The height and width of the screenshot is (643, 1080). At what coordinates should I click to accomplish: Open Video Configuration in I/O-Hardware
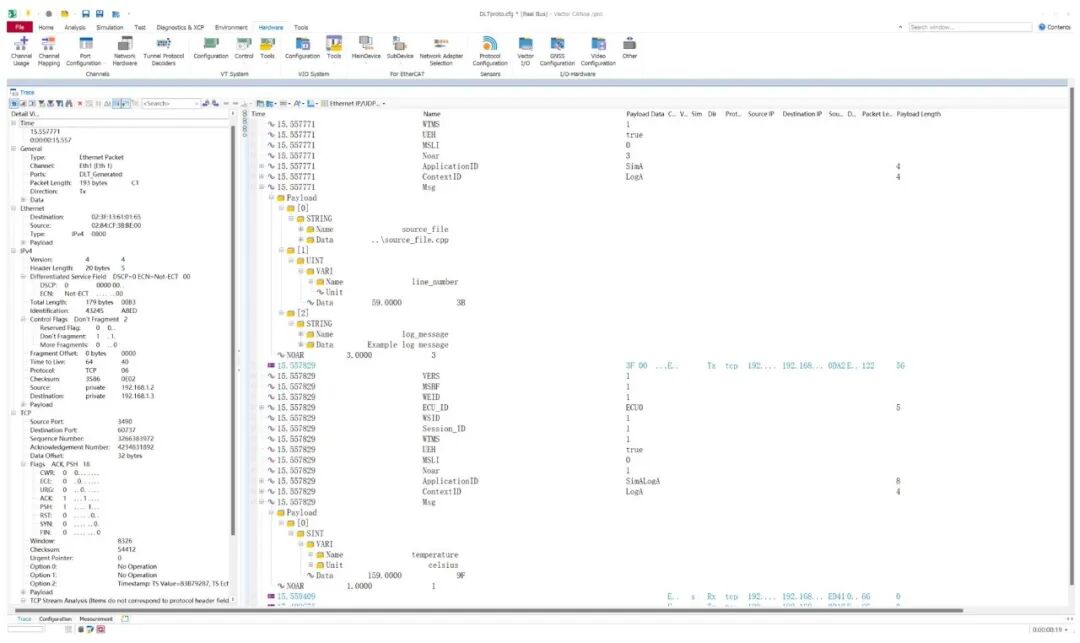click(598, 50)
